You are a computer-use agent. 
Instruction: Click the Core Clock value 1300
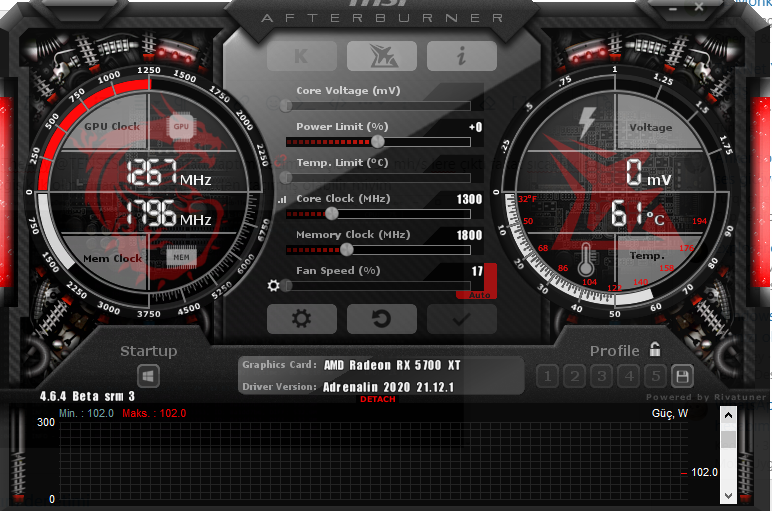[469, 199]
